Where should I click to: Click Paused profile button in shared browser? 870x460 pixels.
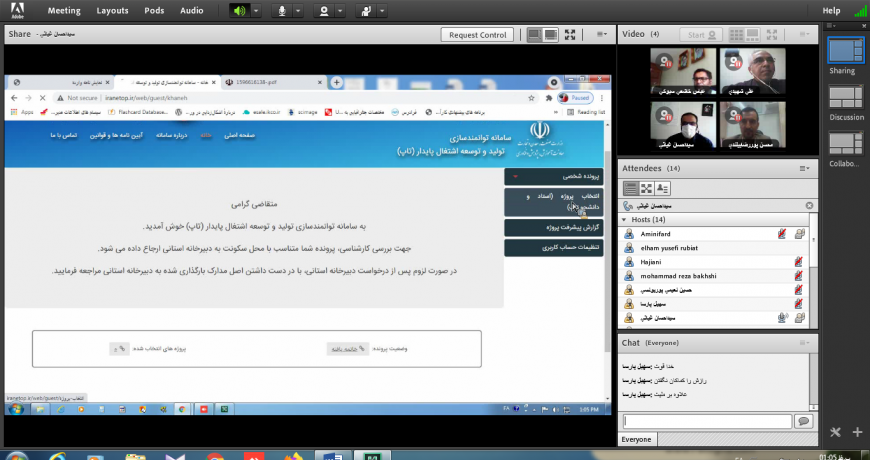click(x=575, y=98)
